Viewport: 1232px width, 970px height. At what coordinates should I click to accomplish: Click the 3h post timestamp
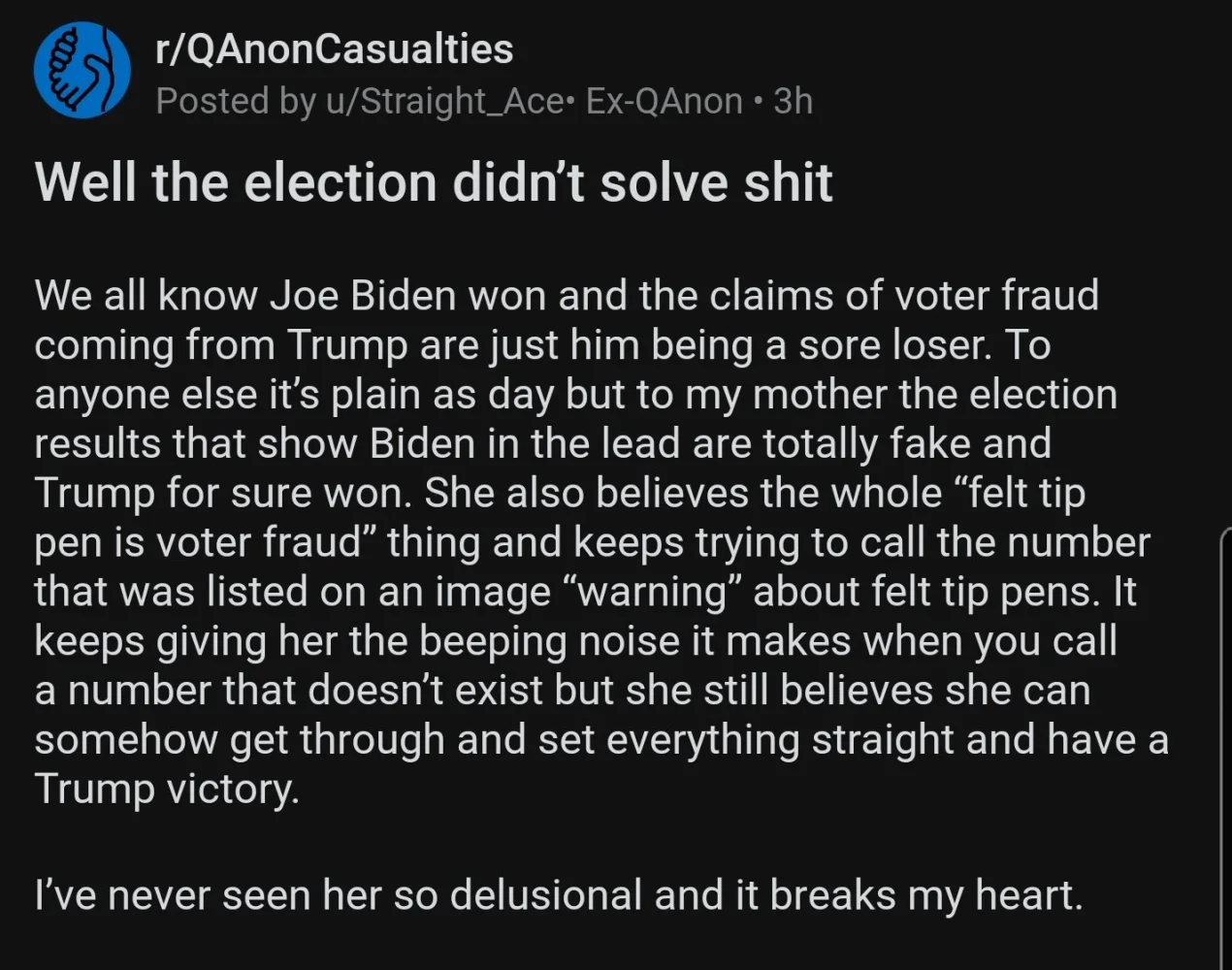coord(793,101)
